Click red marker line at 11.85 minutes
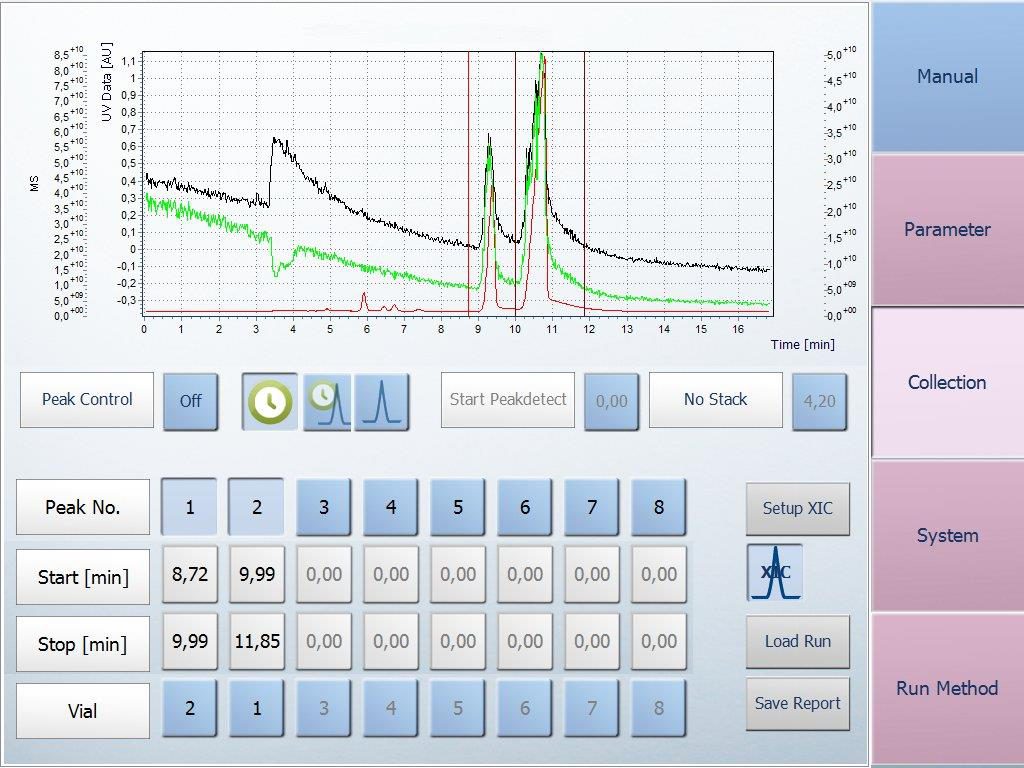1024x768 pixels. [x=584, y=180]
